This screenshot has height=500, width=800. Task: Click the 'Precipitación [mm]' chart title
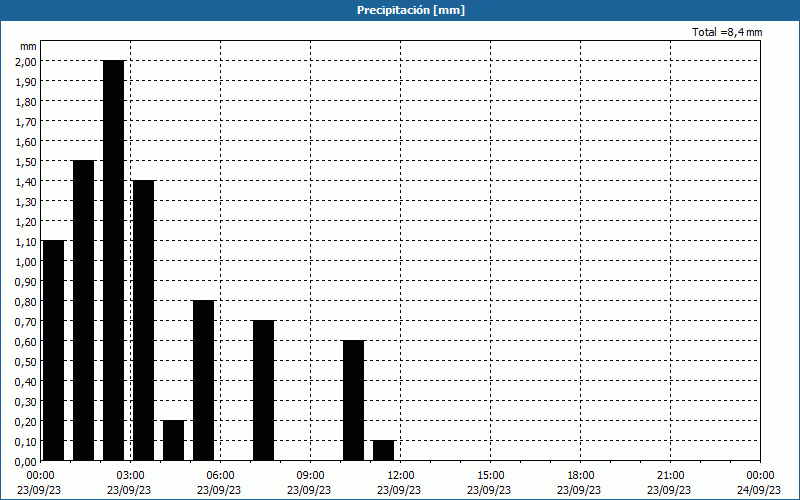[411, 10]
